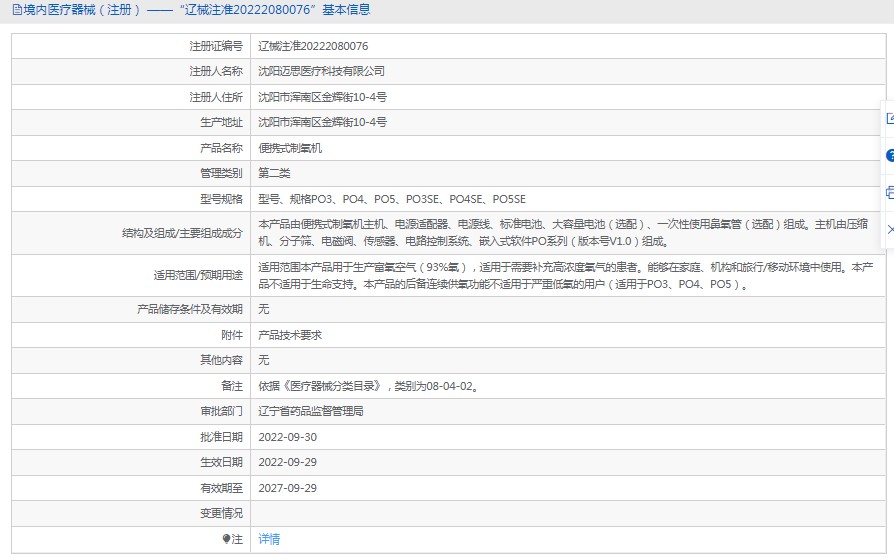Select the attachment value 产品技术要求
This screenshot has width=894, height=560.
pos(290,335)
